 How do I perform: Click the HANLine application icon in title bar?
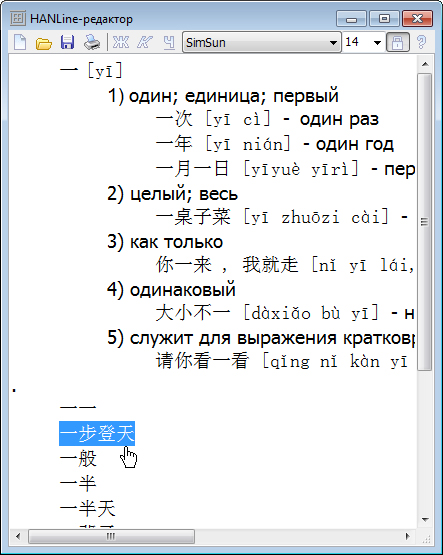[17, 18]
